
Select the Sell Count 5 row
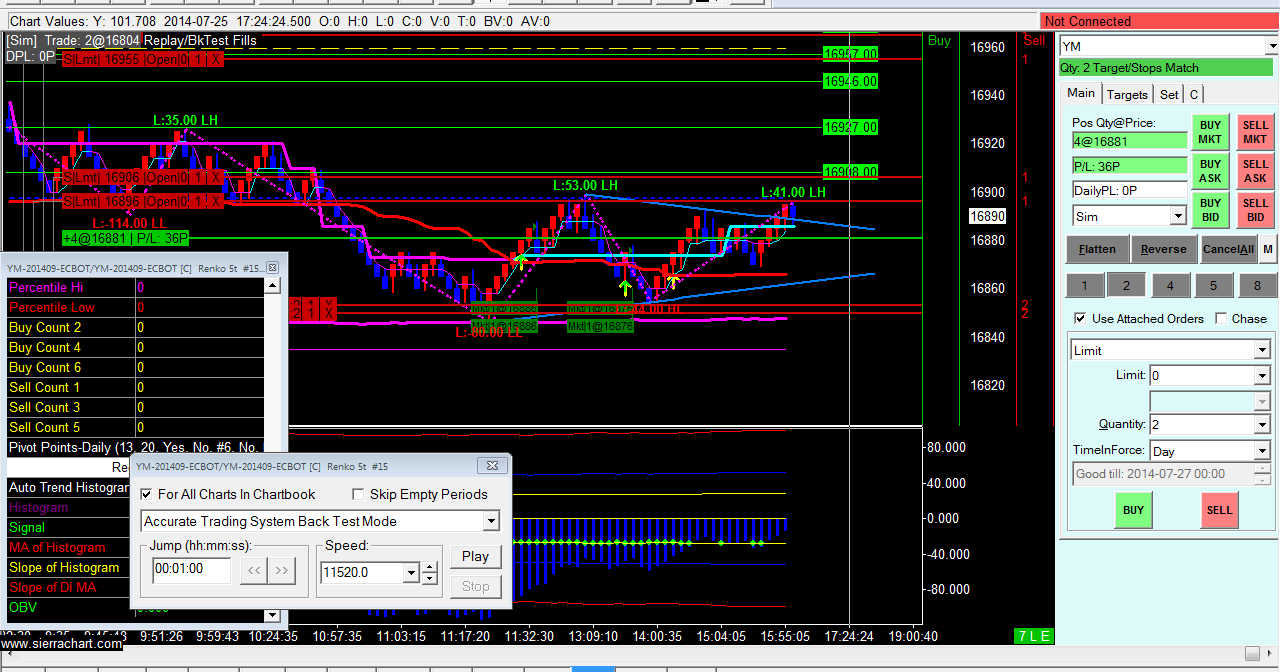point(136,427)
